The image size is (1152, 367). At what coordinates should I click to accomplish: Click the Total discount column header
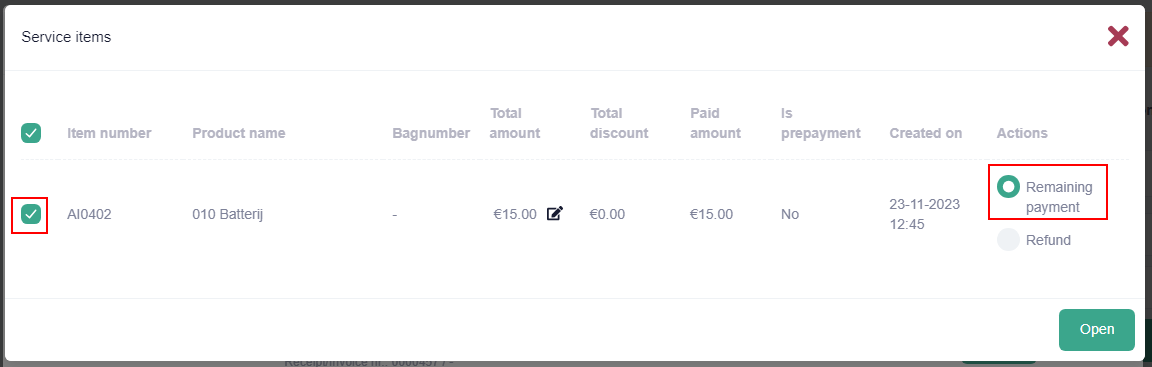619,123
